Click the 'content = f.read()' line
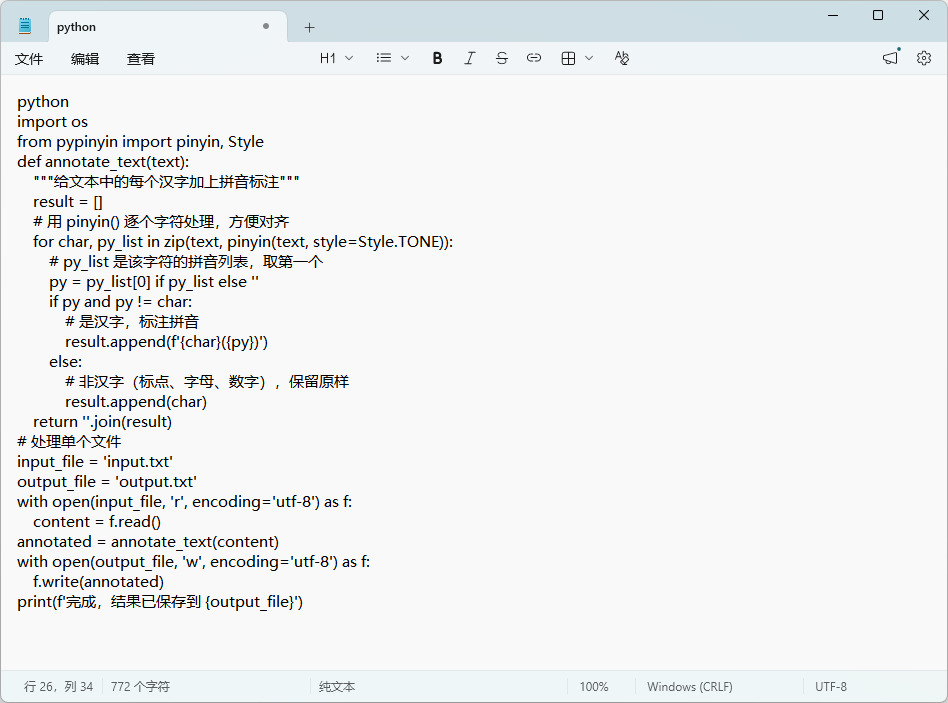 (x=97, y=521)
